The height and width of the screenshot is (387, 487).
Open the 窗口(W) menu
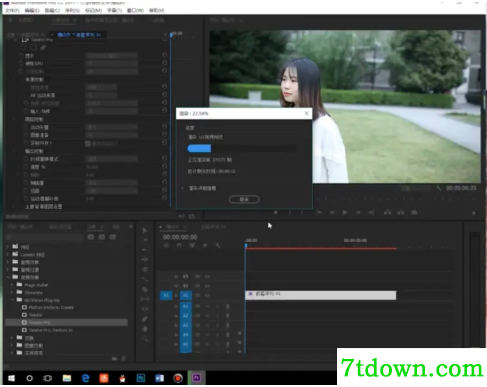(135, 10)
